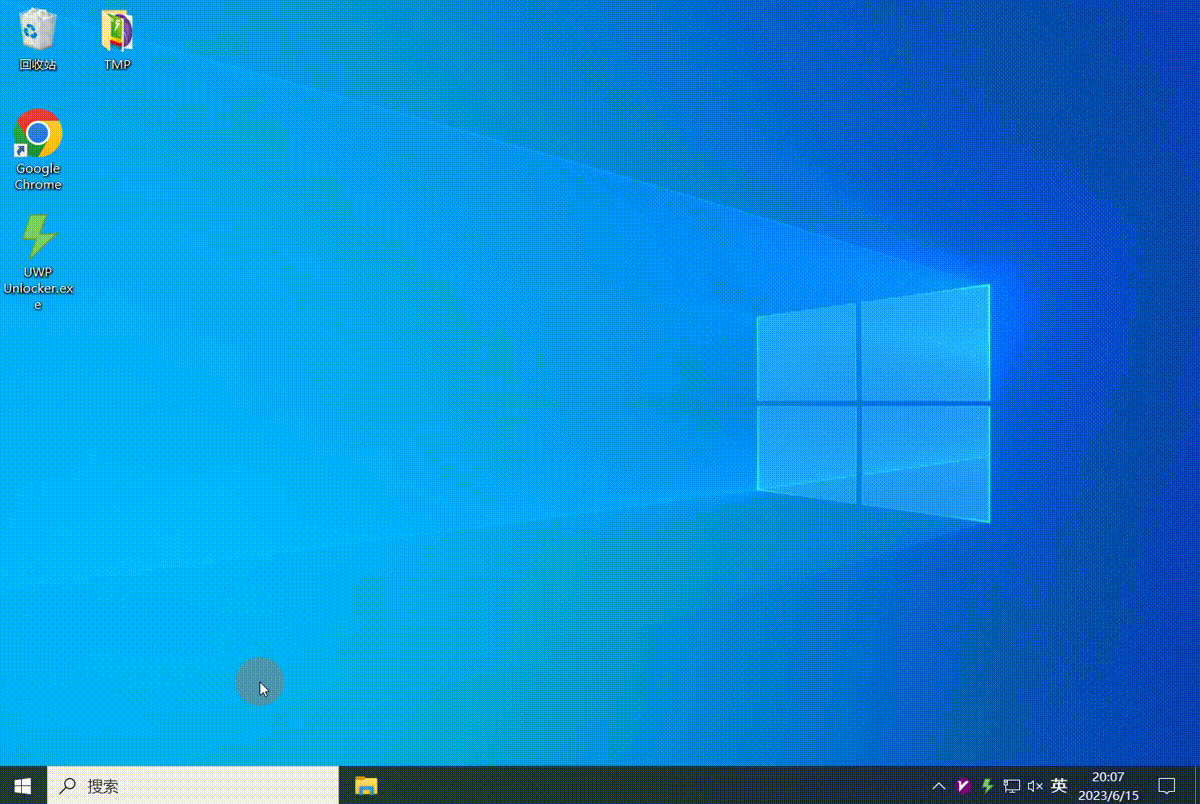Select the UWP Unlocker.exe desktop icon
This screenshot has width=1200, height=804.
[38, 262]
